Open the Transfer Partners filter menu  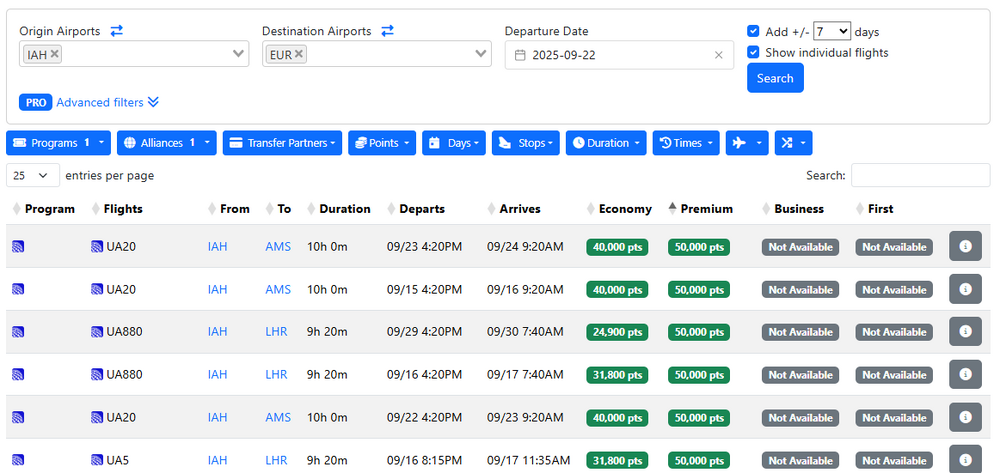click(282, 143)
